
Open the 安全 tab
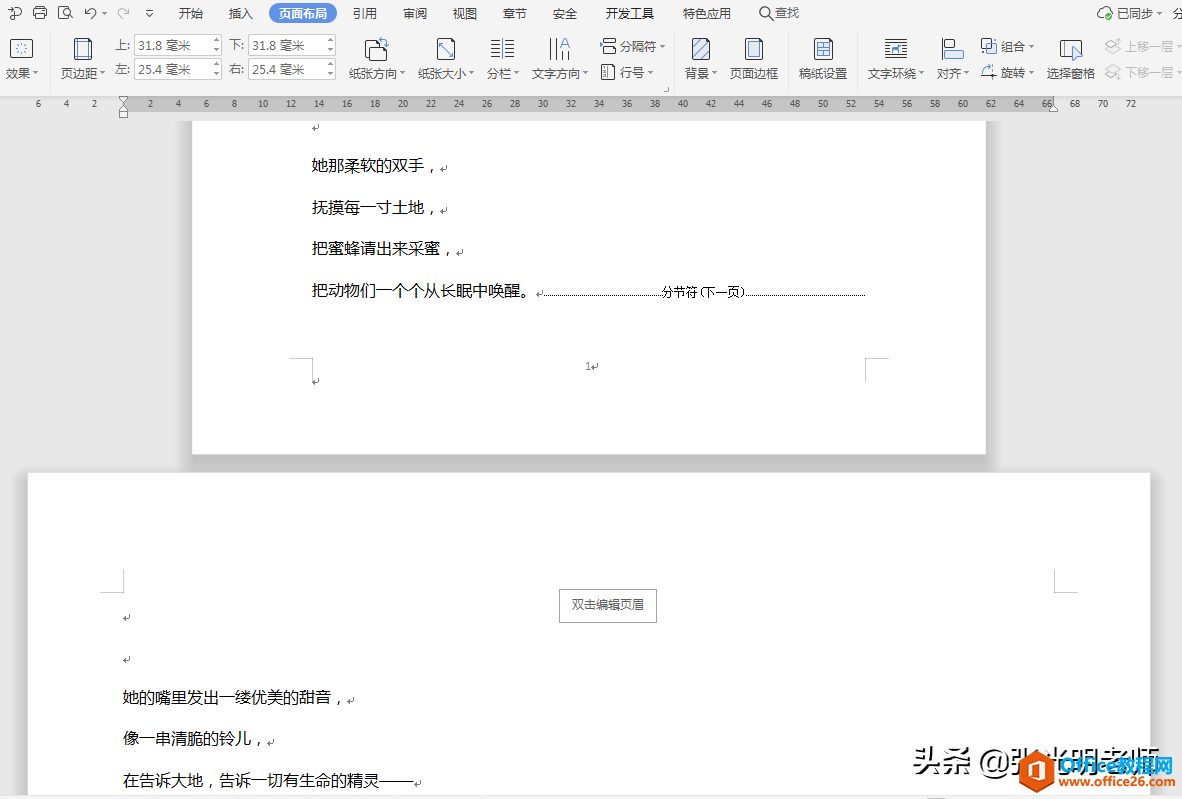click(x=564, y=14)
